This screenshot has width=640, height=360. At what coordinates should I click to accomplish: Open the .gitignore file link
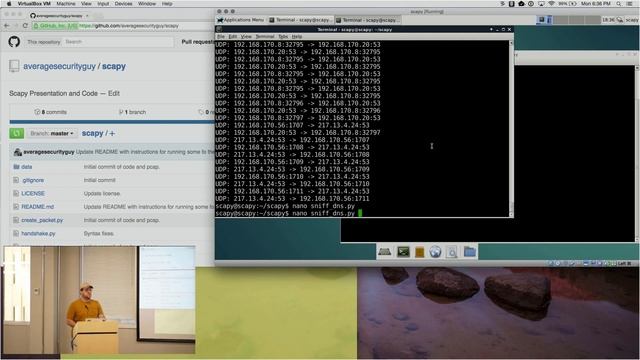(33, 180)
